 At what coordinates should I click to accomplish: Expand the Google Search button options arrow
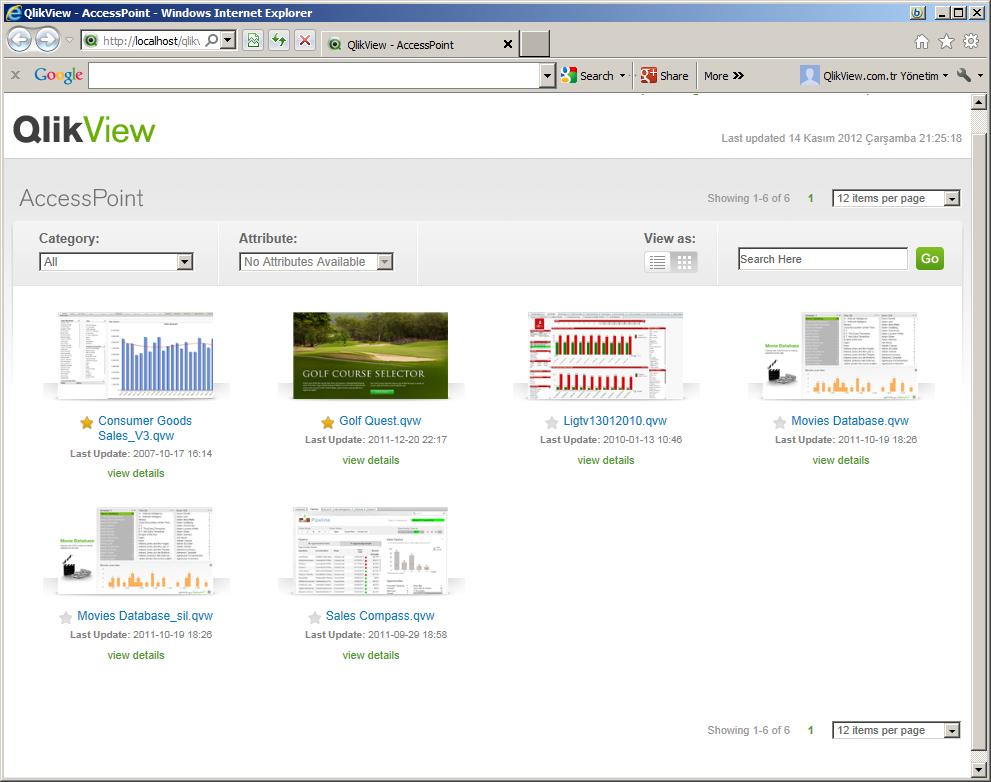[622, 76]
